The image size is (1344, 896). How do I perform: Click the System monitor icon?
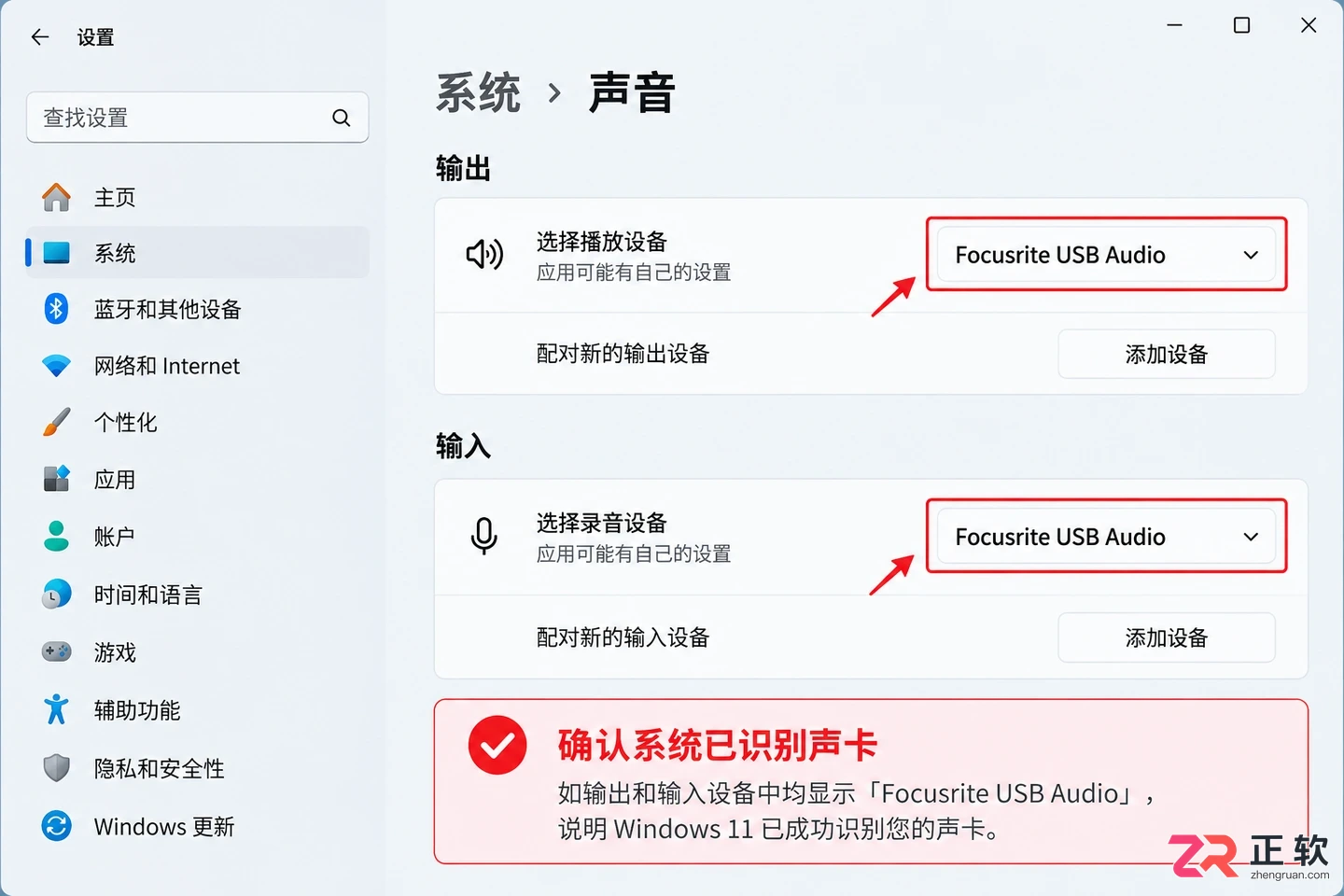[56, 253]
